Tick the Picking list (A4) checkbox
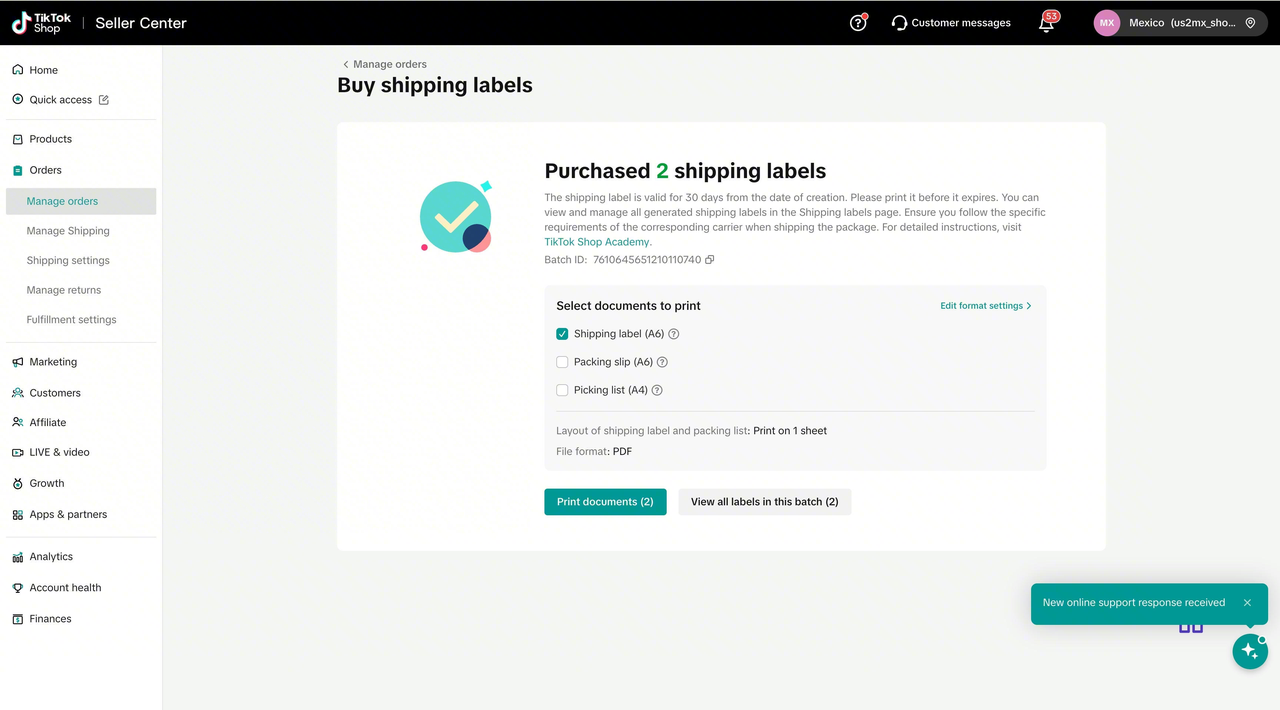Screen dimensions: 1280x710 click(x=562, y=390)
